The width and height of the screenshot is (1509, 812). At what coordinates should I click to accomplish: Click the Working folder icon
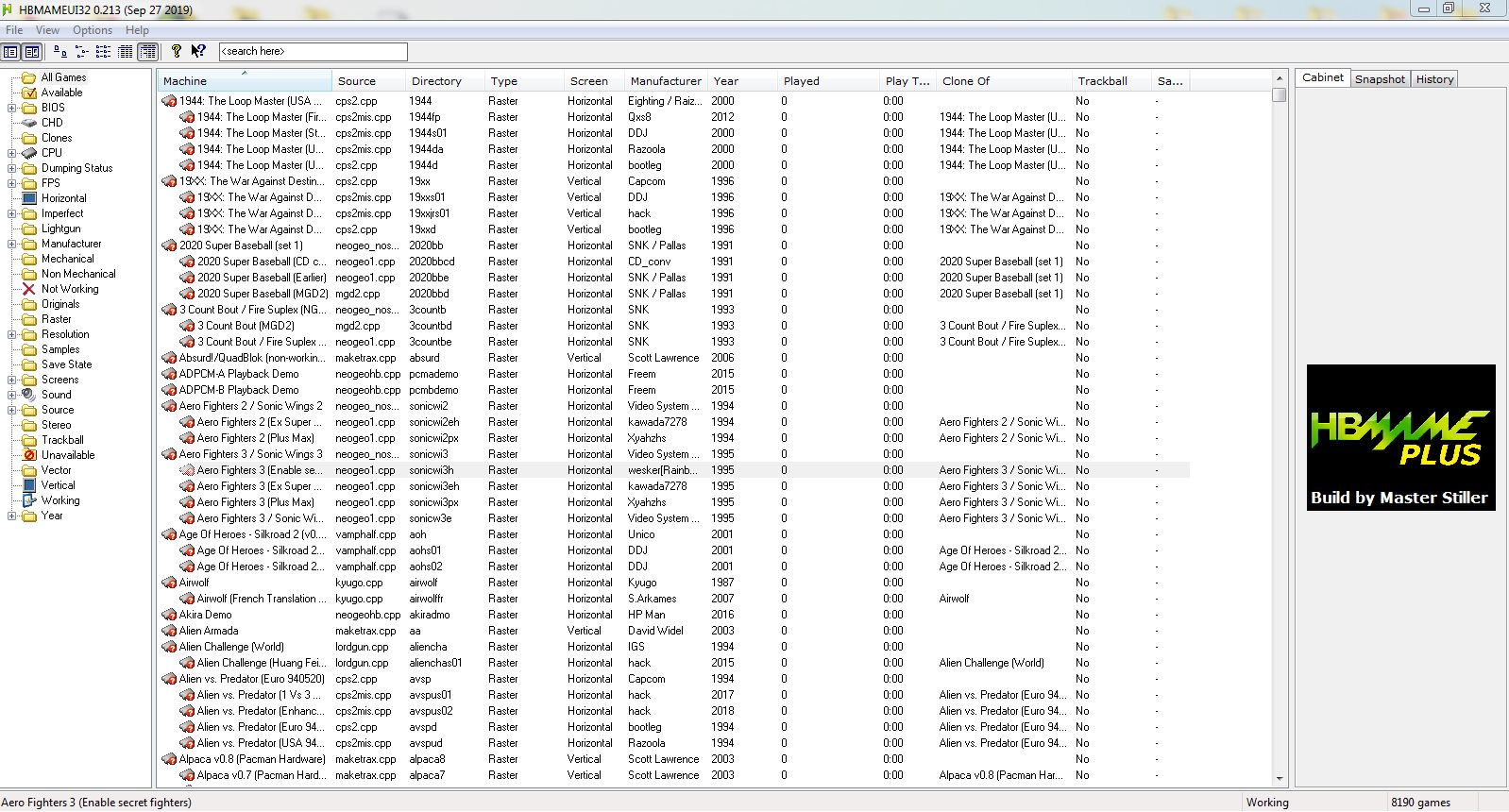click(29, 500)
